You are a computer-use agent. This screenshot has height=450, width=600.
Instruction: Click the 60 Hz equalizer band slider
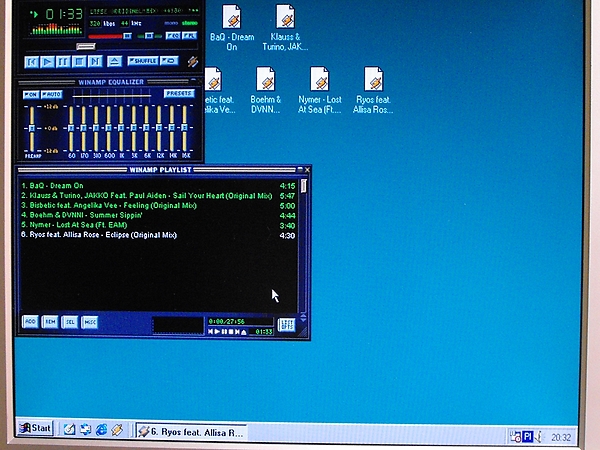pos(71,128)
